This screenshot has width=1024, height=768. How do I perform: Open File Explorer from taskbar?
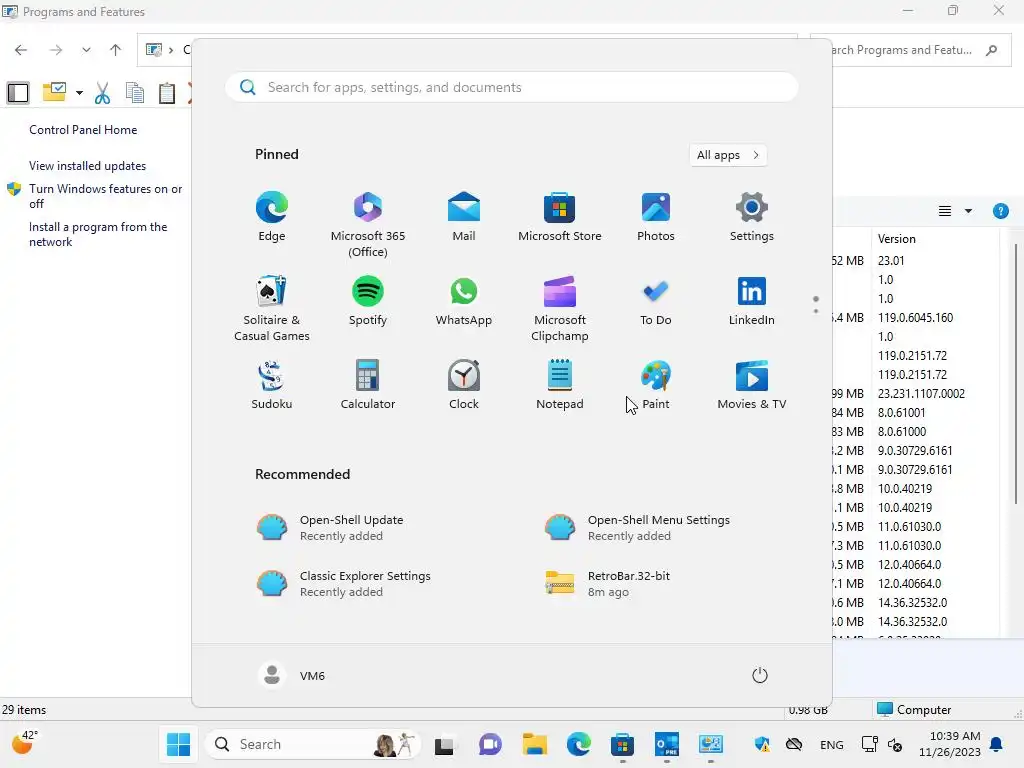(x=534, y=744)
